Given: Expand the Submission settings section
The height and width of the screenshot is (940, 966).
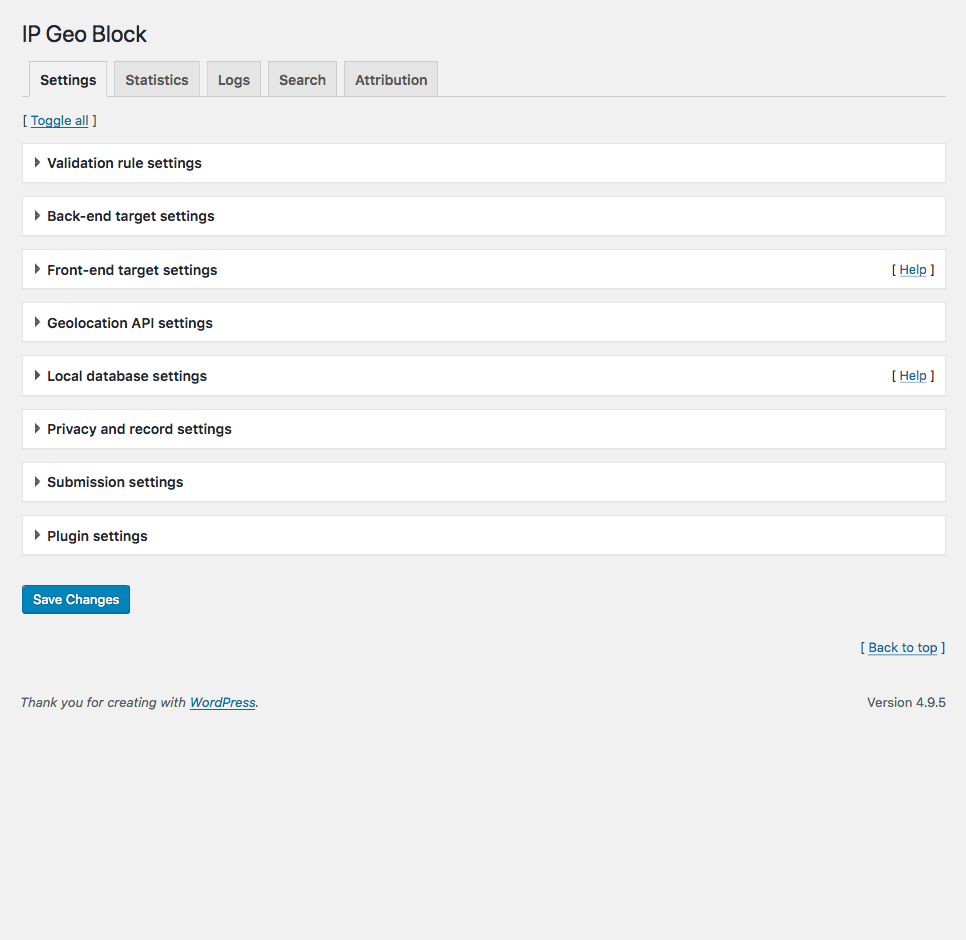Looking at the screenshot, I should coord(115,482).
